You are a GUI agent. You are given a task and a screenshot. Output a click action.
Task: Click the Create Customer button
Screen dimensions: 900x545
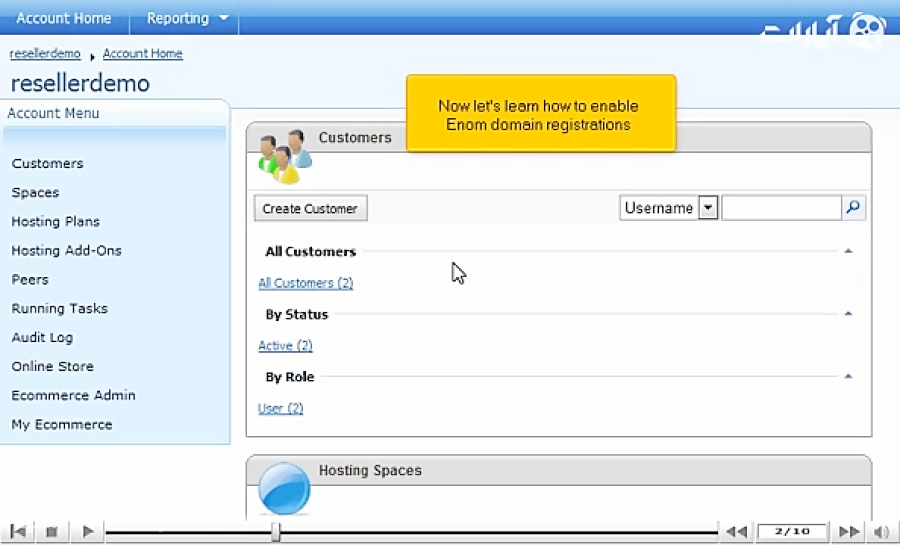coord(310,208)
